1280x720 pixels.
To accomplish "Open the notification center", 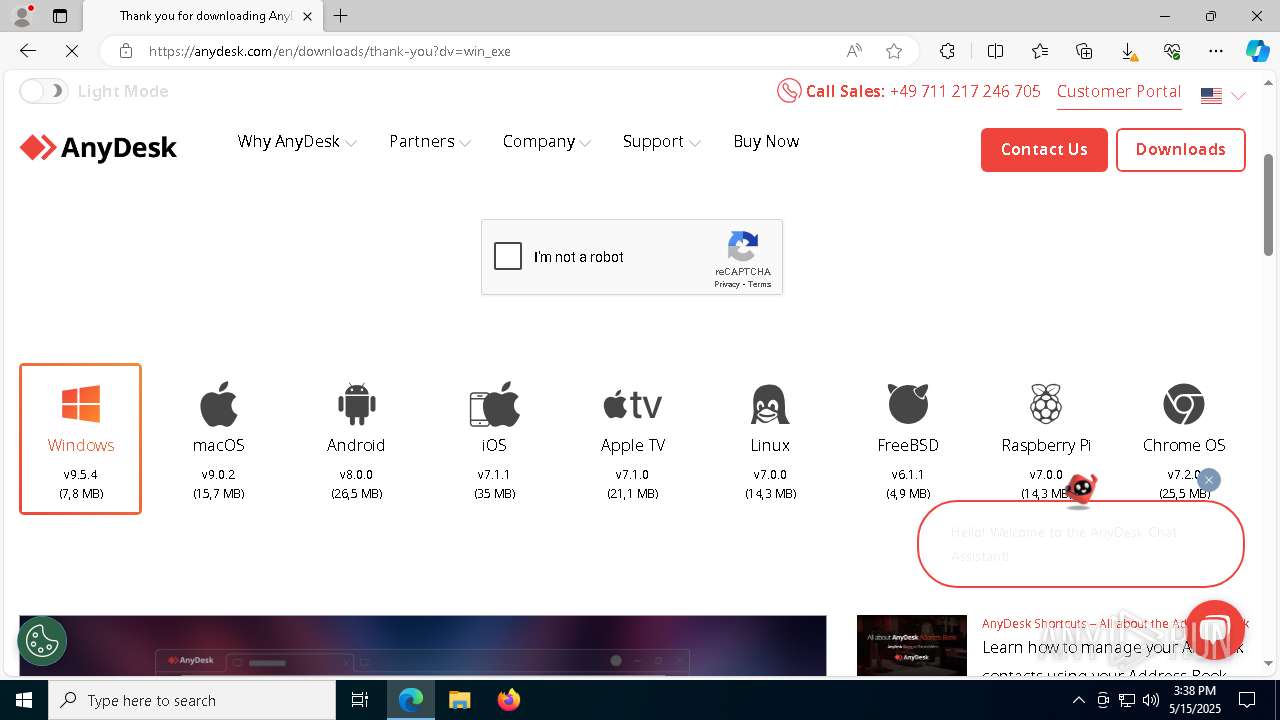I will [1247, 700].
